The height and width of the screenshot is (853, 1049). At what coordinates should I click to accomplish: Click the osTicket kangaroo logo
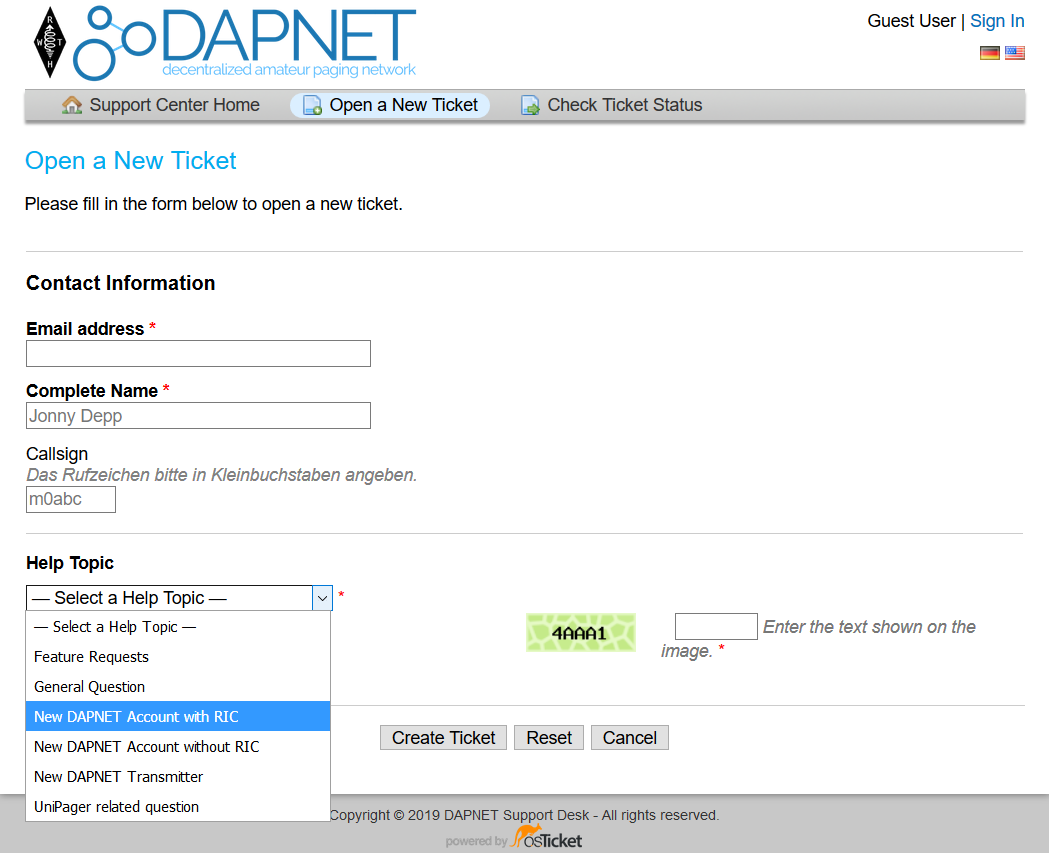547,837
